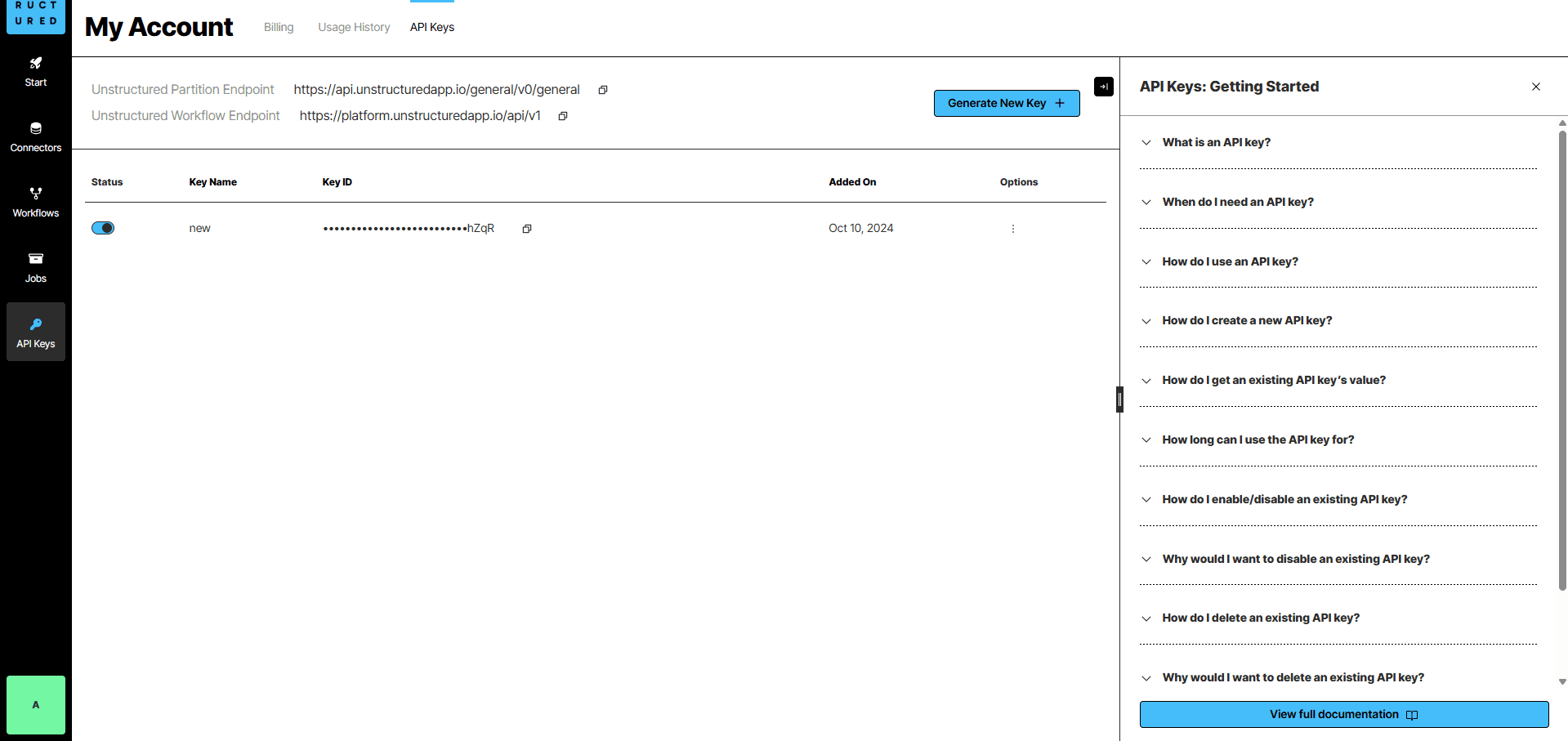
Task: Copy the Unstructured Partition Endpoint URL
Action: pyautogui.click(x=603, y=90)
